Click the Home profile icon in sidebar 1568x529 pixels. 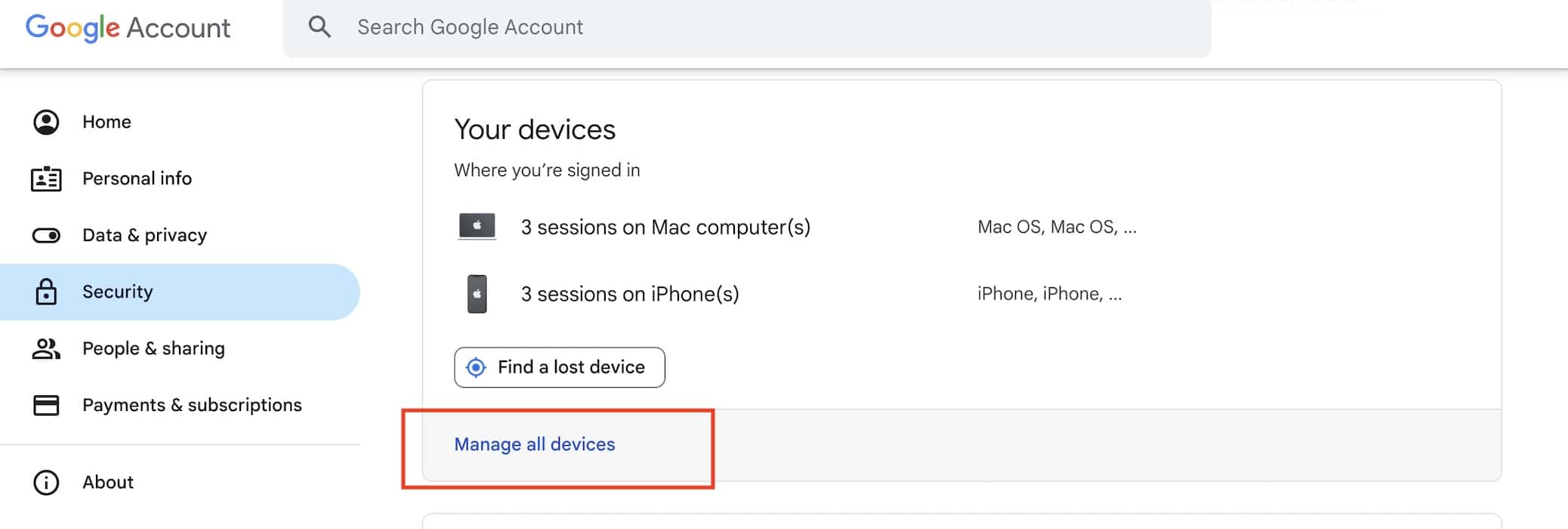(46, 122)
